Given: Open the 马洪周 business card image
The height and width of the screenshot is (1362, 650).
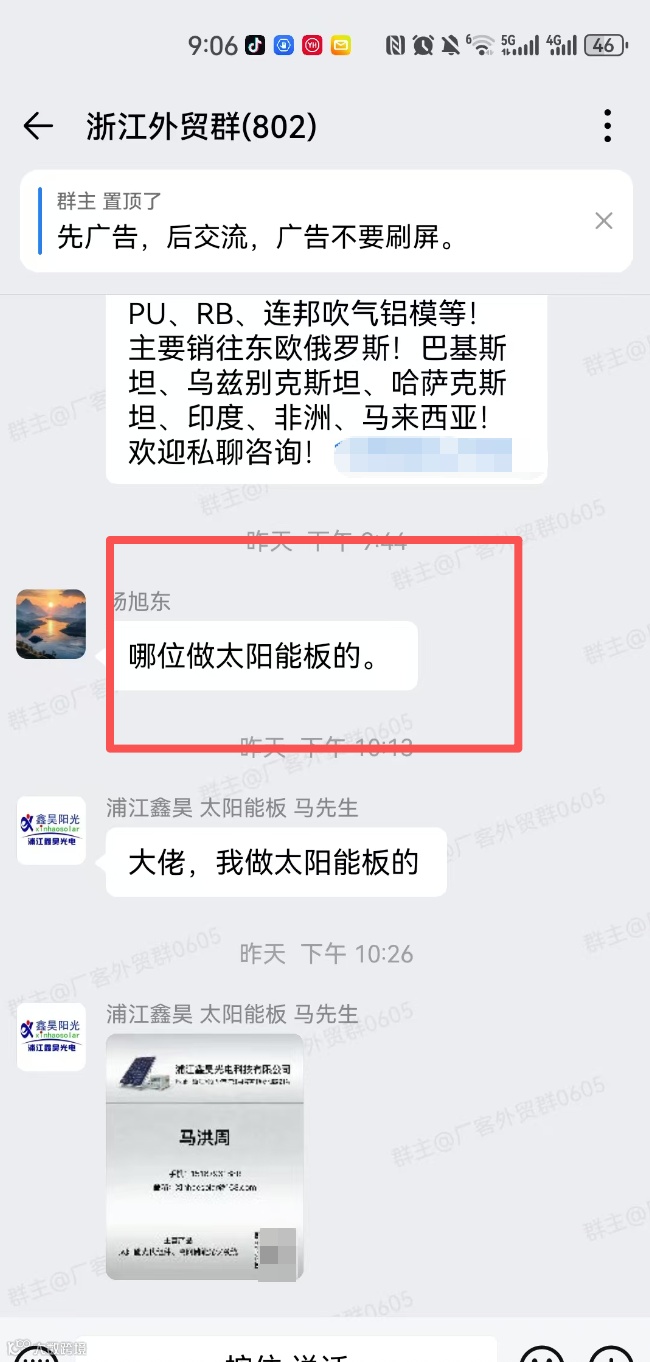Looking at the screenshot, I should (204, 1157).
